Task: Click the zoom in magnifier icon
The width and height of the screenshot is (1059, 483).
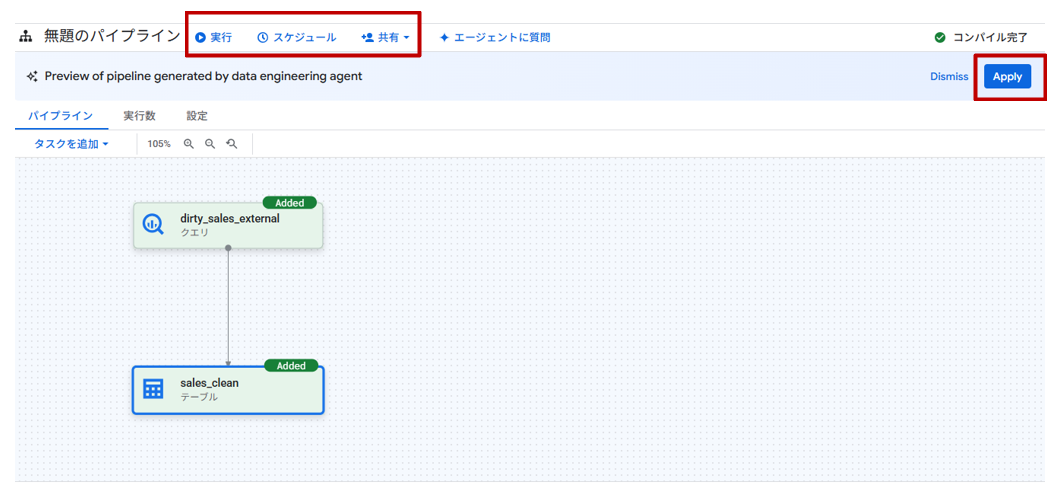Action: (x=188, y=144)
